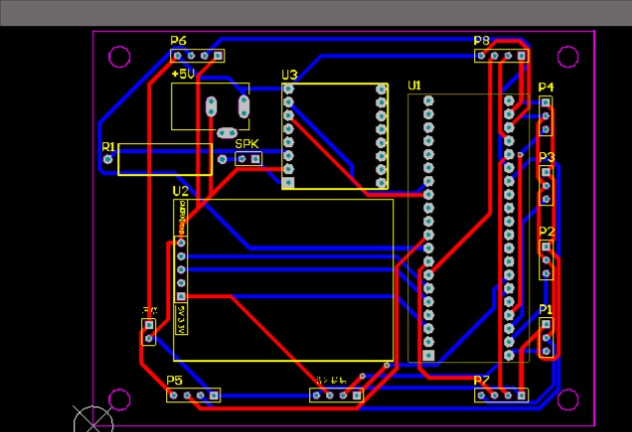Image resolution: width=632 pixels, height=432 pixels.
Task: Select the P1 designator text
Action: [x=545, y=309]
